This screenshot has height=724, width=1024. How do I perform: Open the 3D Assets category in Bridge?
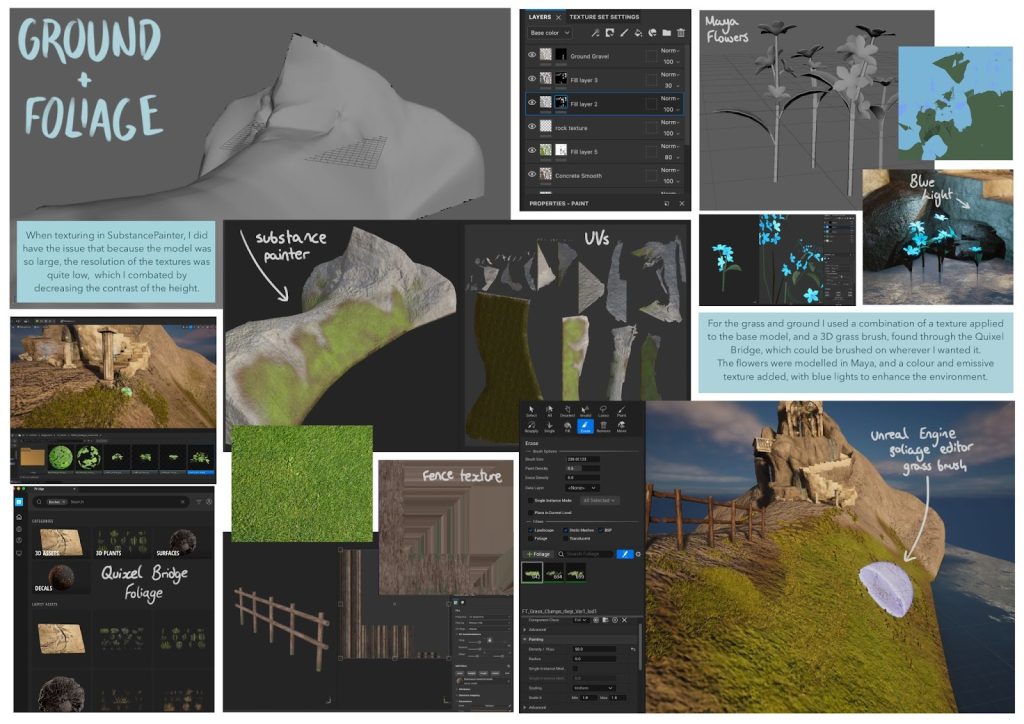pyautogui.click(x=60, y=543)
